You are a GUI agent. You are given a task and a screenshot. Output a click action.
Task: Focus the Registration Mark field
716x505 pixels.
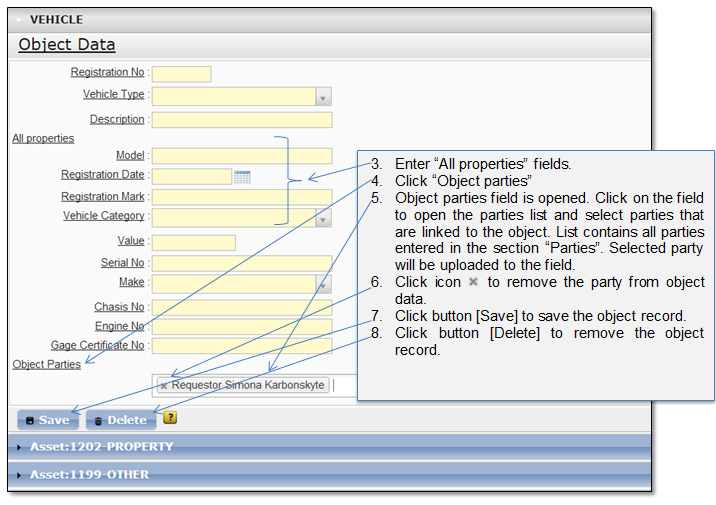point(242,197)
